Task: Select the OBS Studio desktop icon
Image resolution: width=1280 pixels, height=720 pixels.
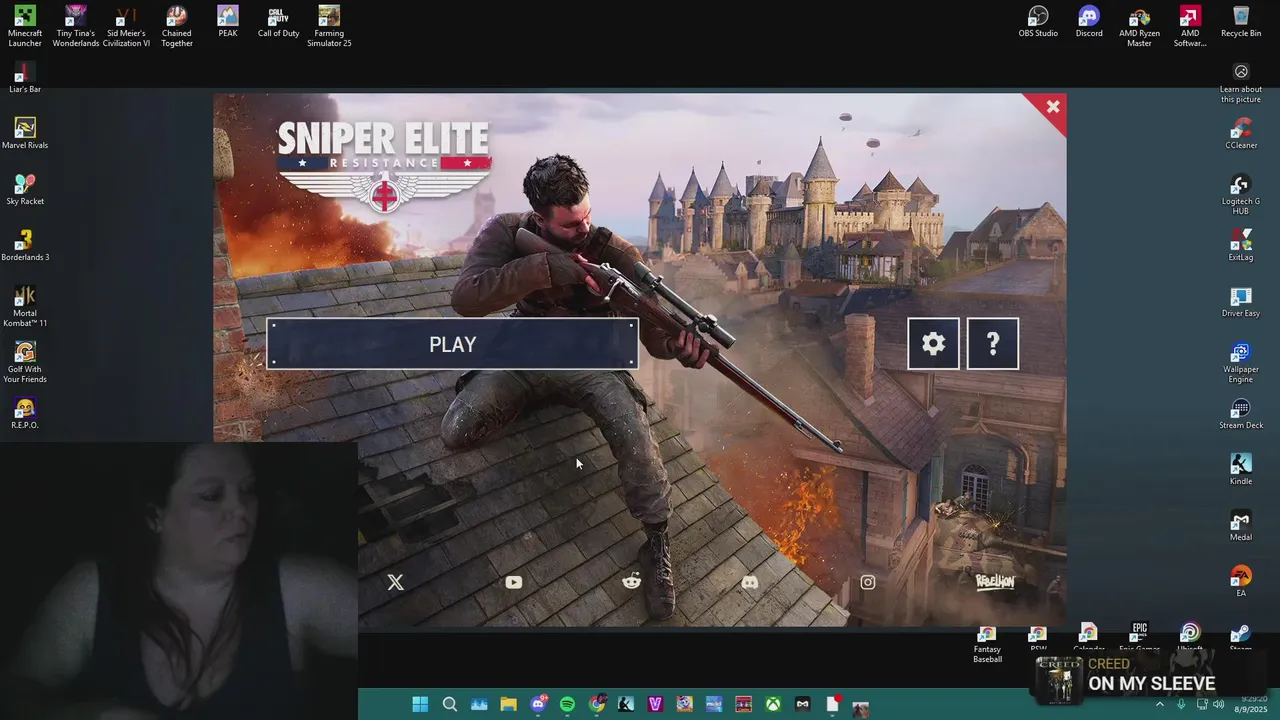Action: 1038,22
